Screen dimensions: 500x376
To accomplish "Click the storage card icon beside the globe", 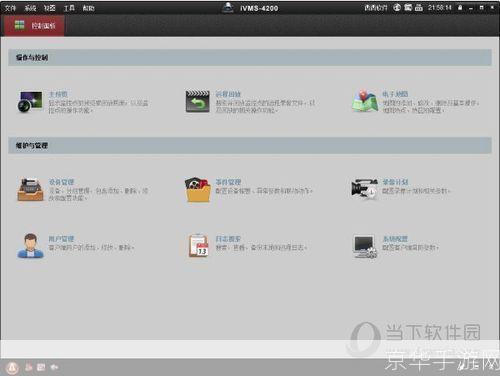I will tap(408, 7).
